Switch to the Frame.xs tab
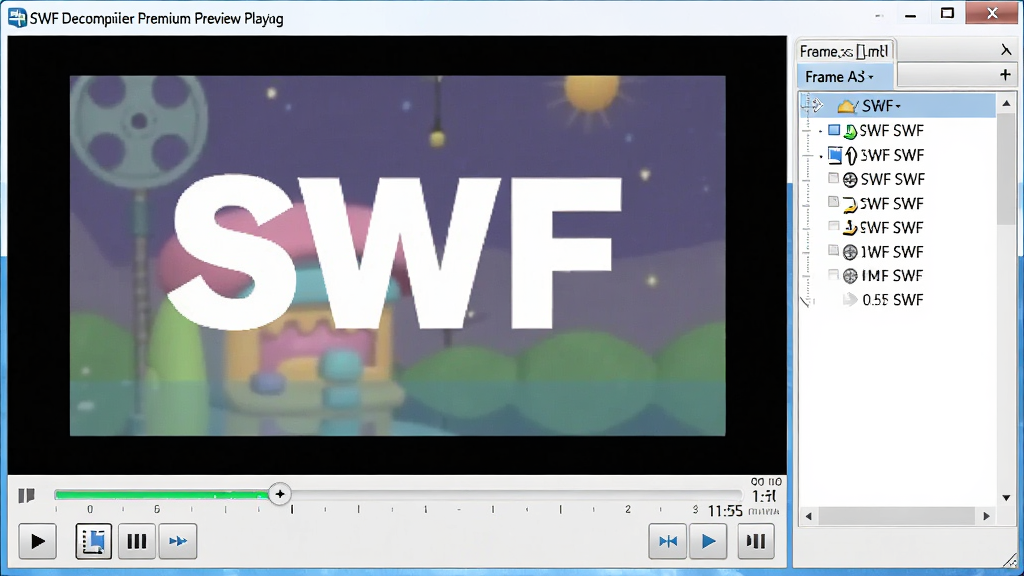Viewport: 1024px width, 576px height. [x=844, y=51]
